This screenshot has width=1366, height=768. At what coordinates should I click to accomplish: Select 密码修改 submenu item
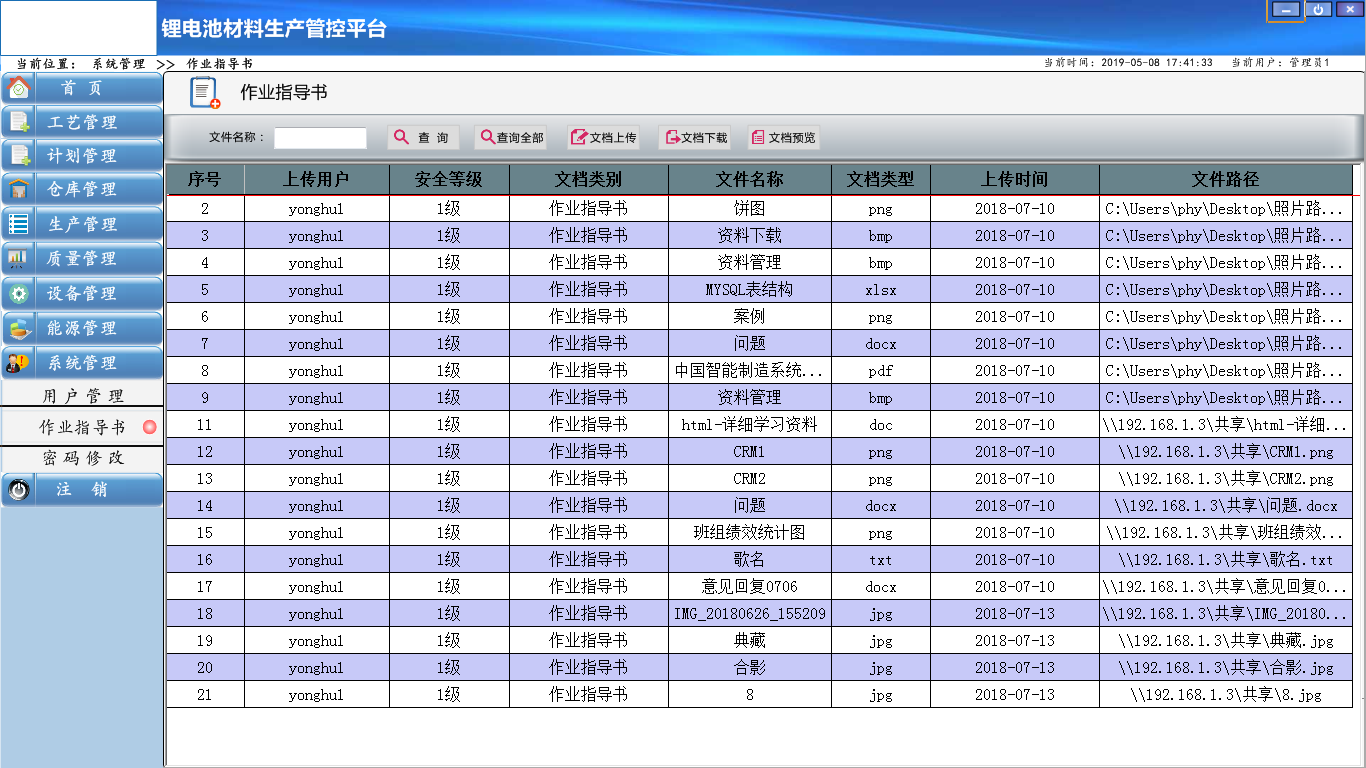[82, 458]
